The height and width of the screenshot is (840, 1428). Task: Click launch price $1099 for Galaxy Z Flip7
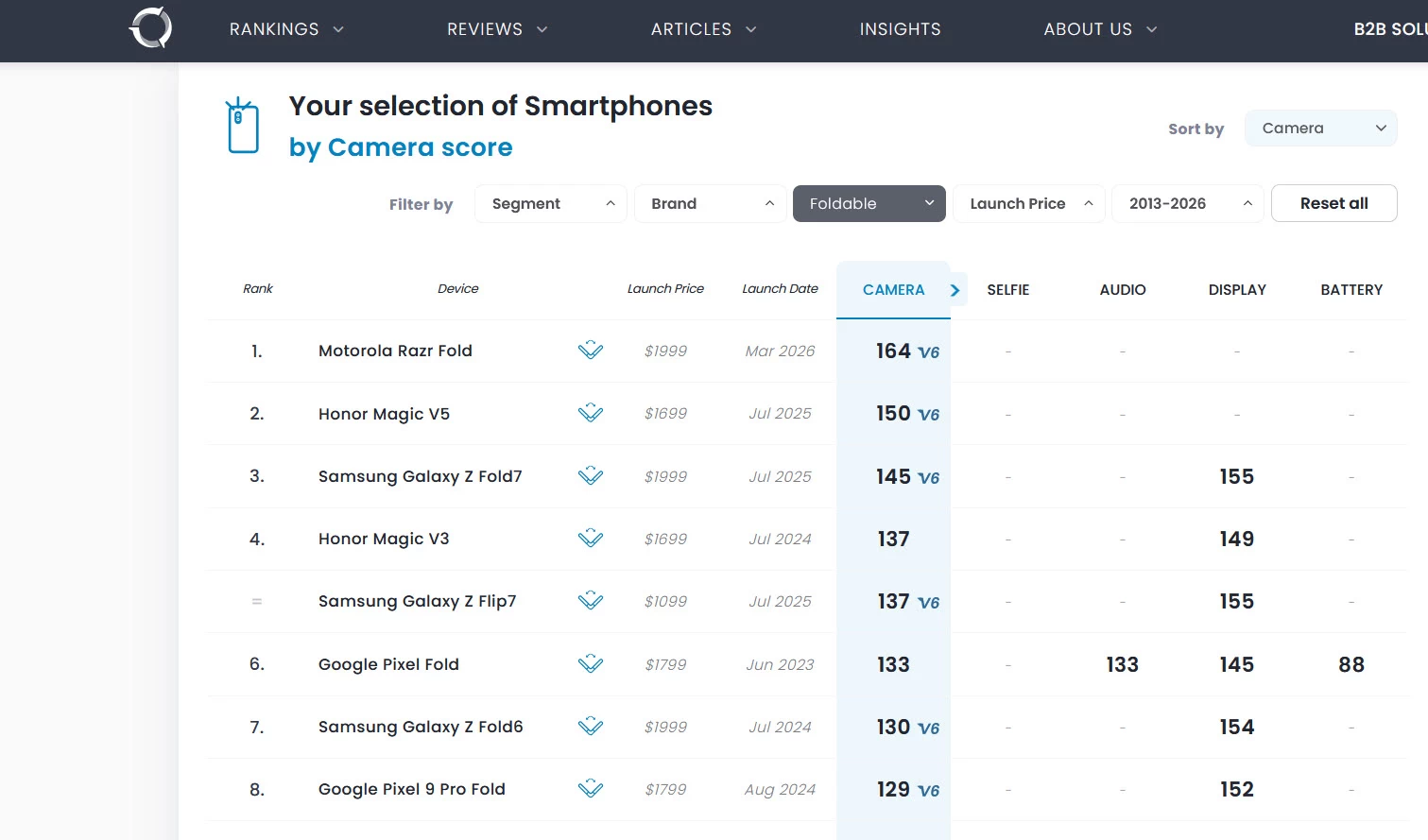pos(665,601)
